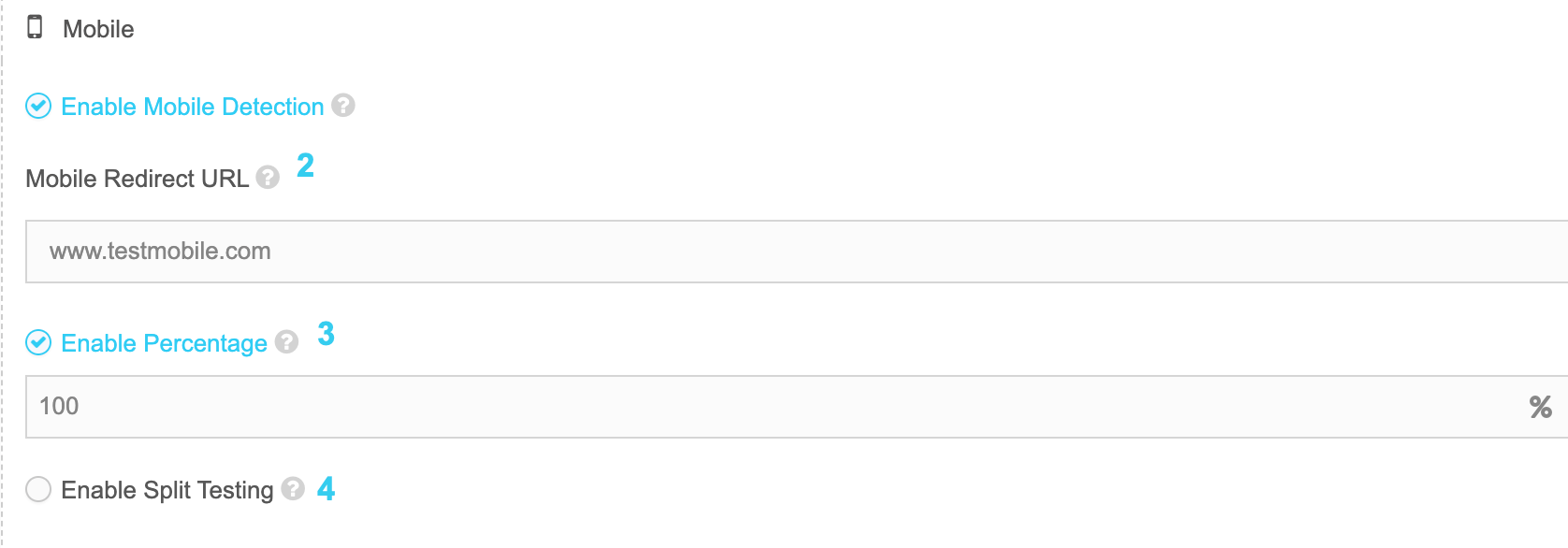Open help icon beside Mobile Redirect URL
The width and height of the screenshot is (1568, 548).
click(x=268, y=178)
